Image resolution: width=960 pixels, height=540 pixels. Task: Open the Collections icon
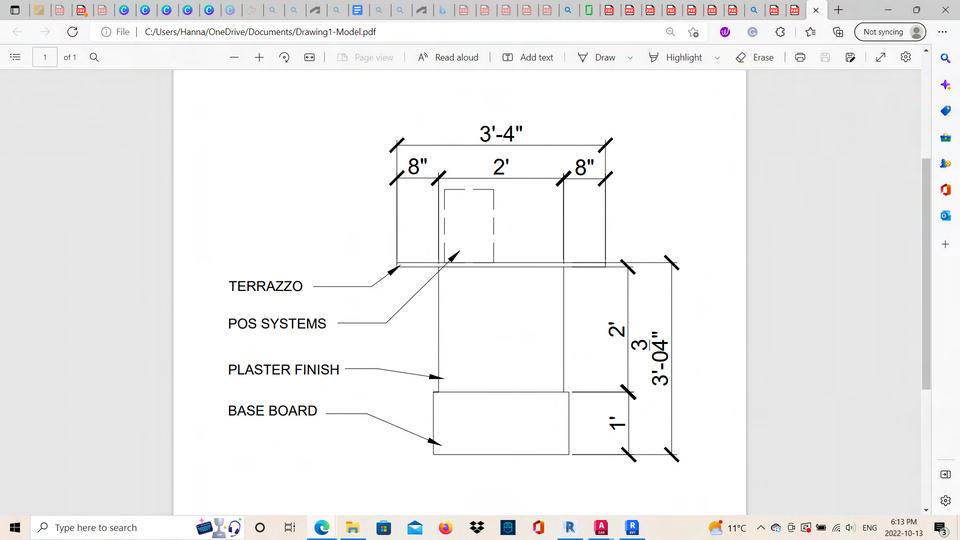[838, 32]
